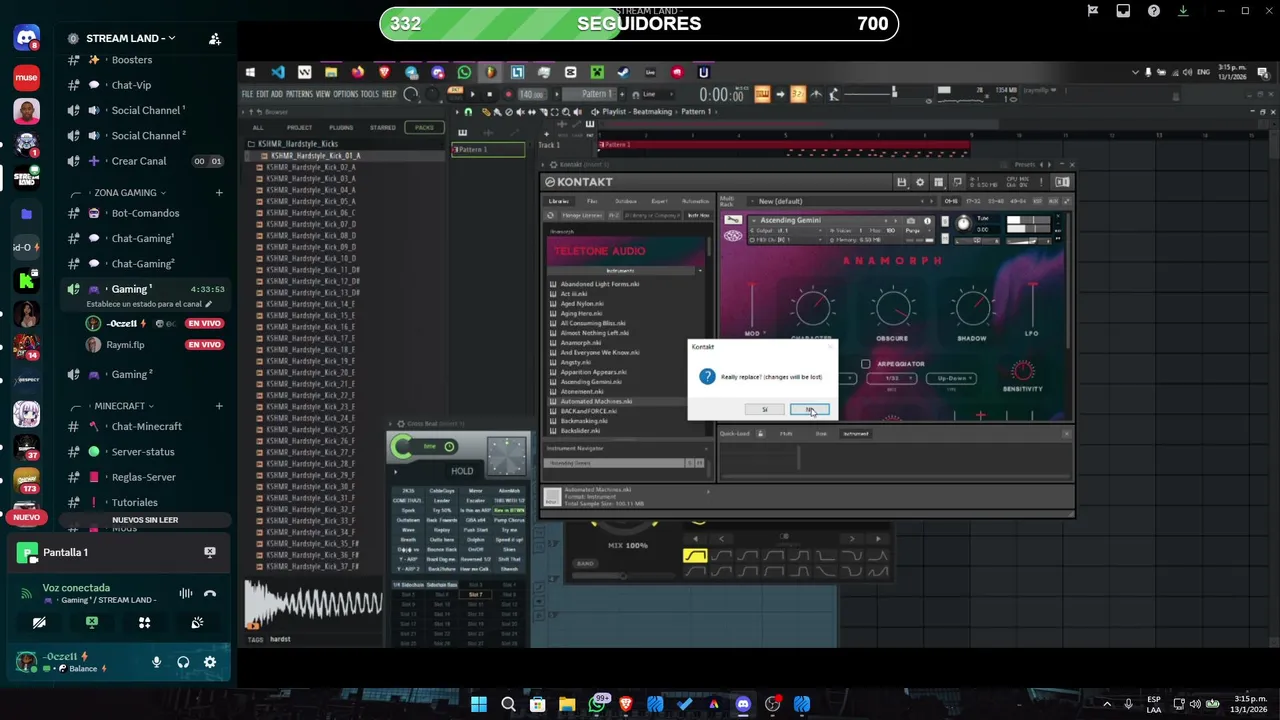Join Social Channel ¹ voice channel
The width and height of the screenshot is (1280, 720).
(x=146, y=110)
